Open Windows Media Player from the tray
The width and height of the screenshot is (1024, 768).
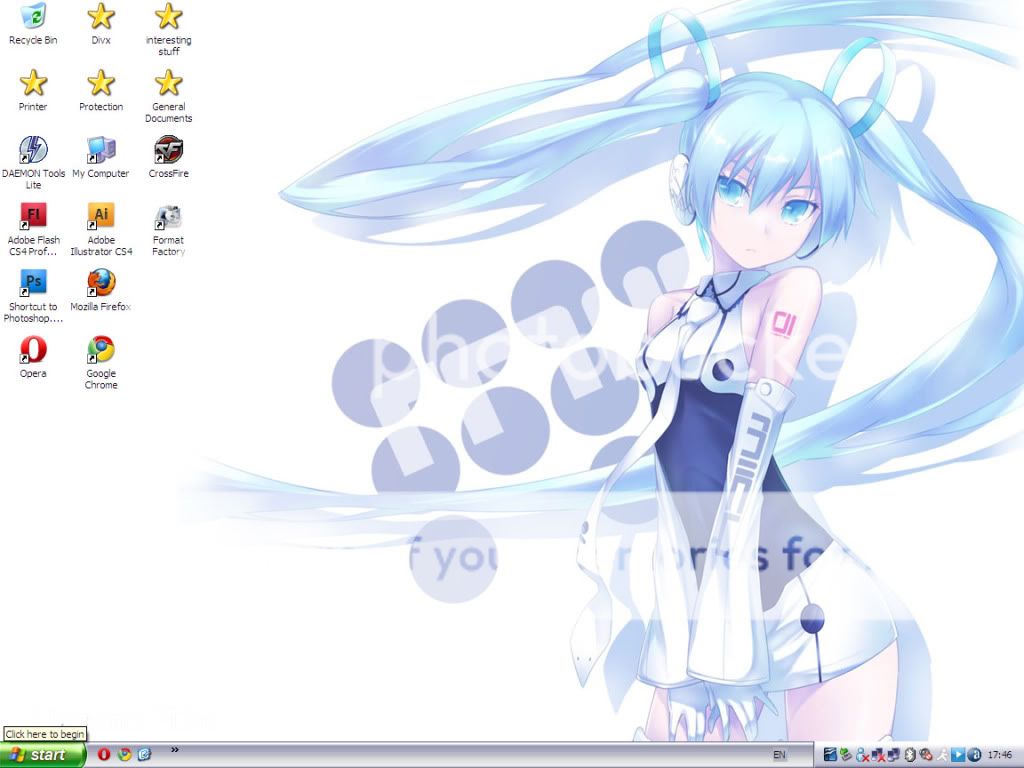click(x=958, y=755)
